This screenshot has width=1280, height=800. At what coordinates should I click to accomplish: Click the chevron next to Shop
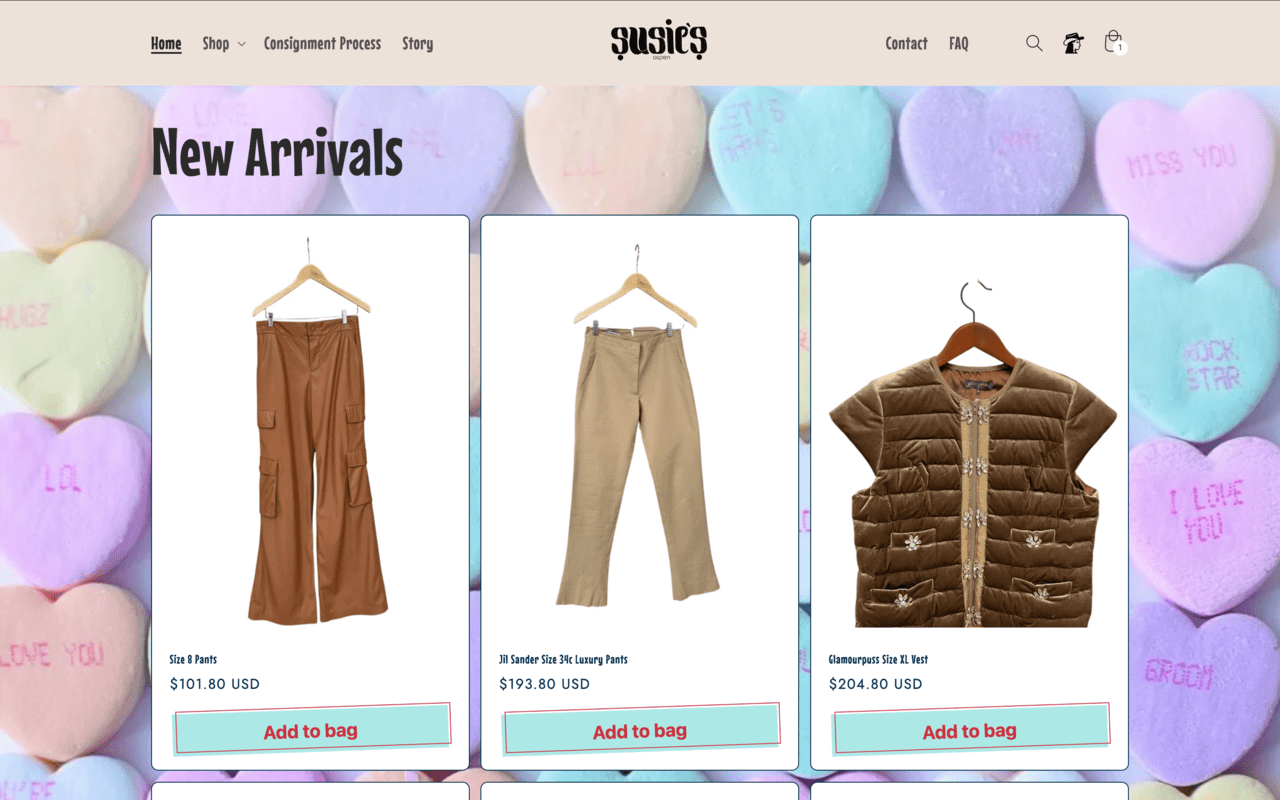tap(241, 44)
